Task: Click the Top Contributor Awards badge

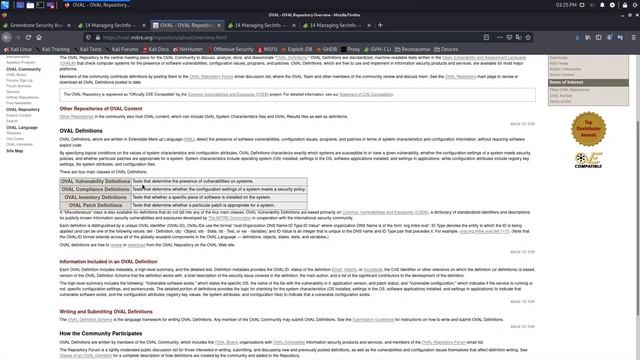Action: 588,129
